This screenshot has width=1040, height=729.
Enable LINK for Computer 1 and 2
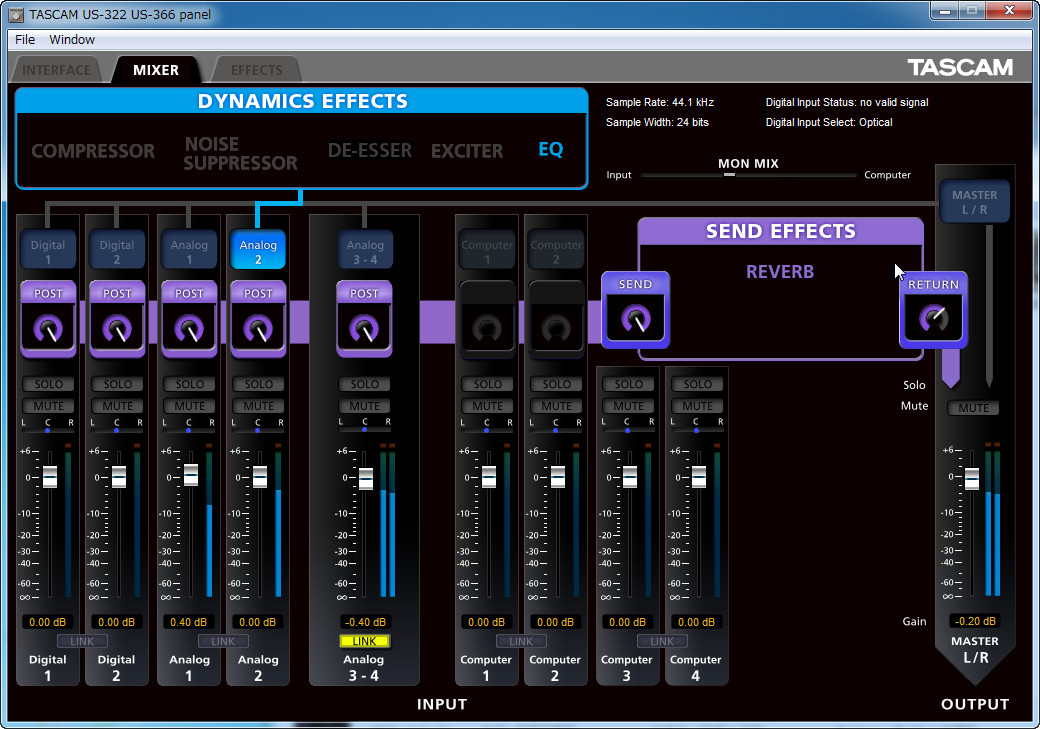[x=521, y=641]
